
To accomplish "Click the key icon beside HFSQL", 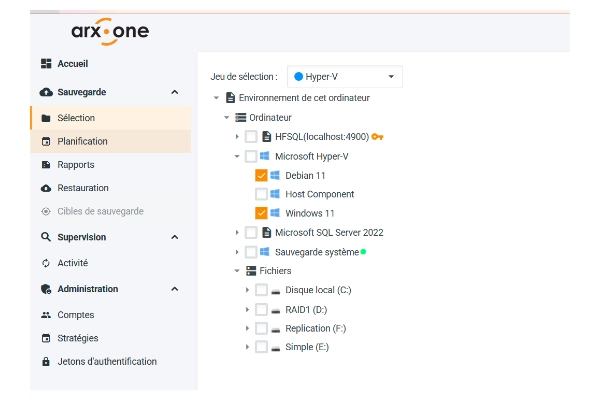I will [x=377, y=136].
